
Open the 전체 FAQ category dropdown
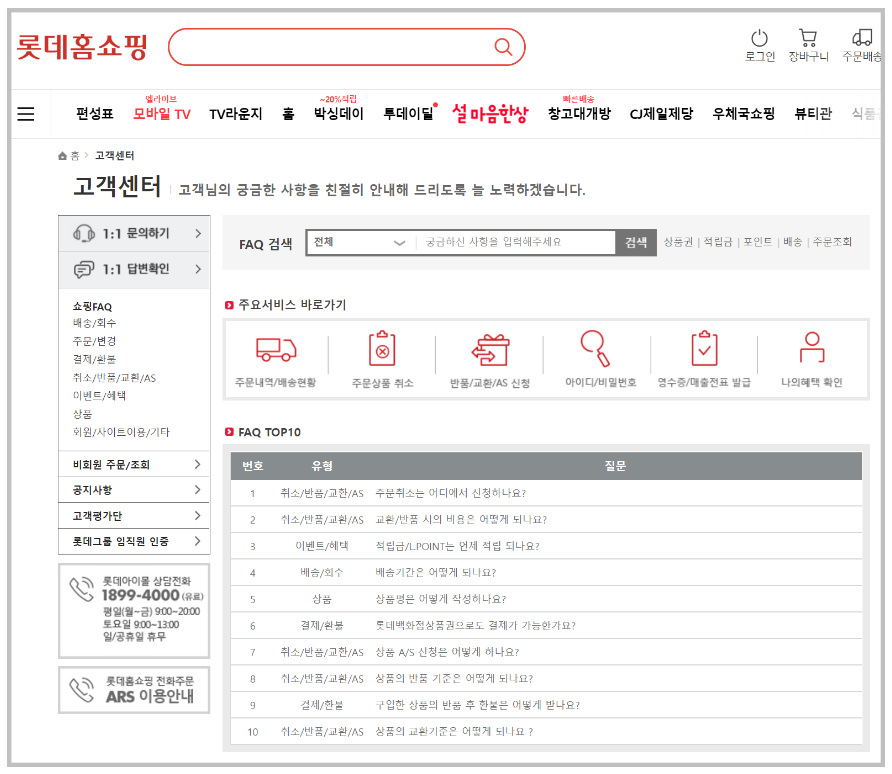point(361,242)
